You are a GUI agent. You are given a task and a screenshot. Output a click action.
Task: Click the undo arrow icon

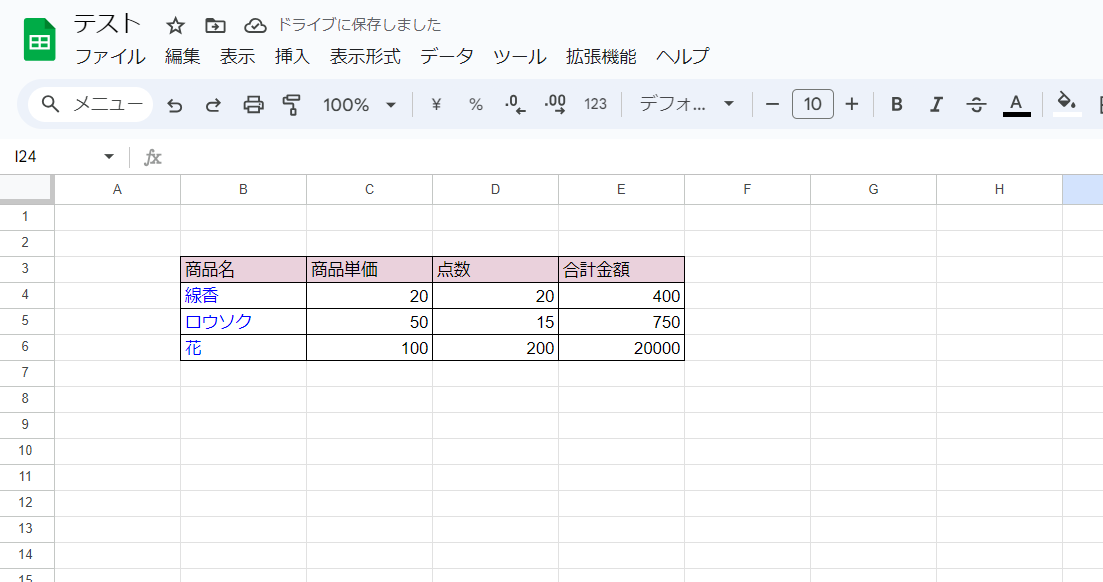(x=175, y=105)
